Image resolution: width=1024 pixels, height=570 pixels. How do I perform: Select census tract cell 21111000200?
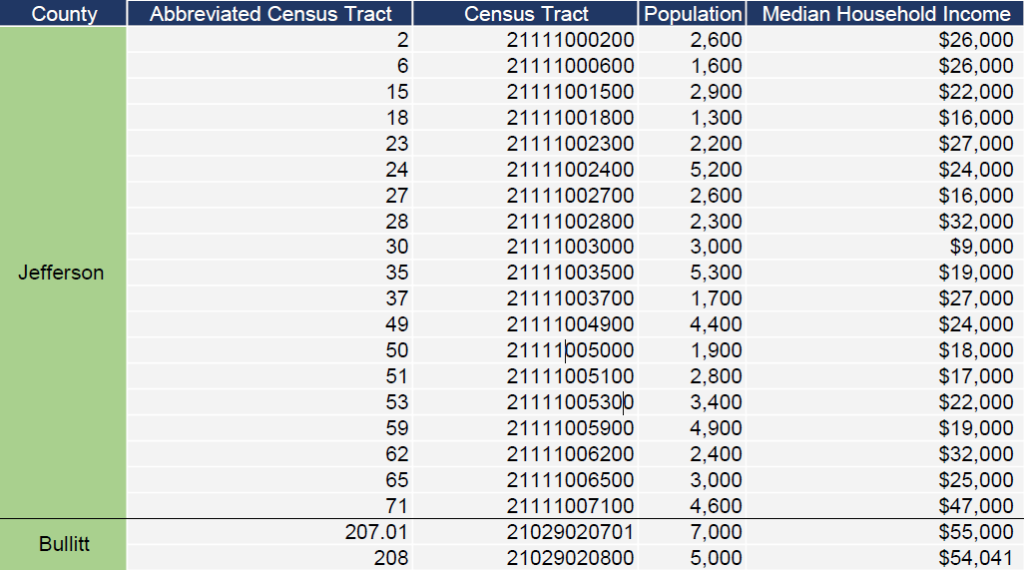coord(570,40)
